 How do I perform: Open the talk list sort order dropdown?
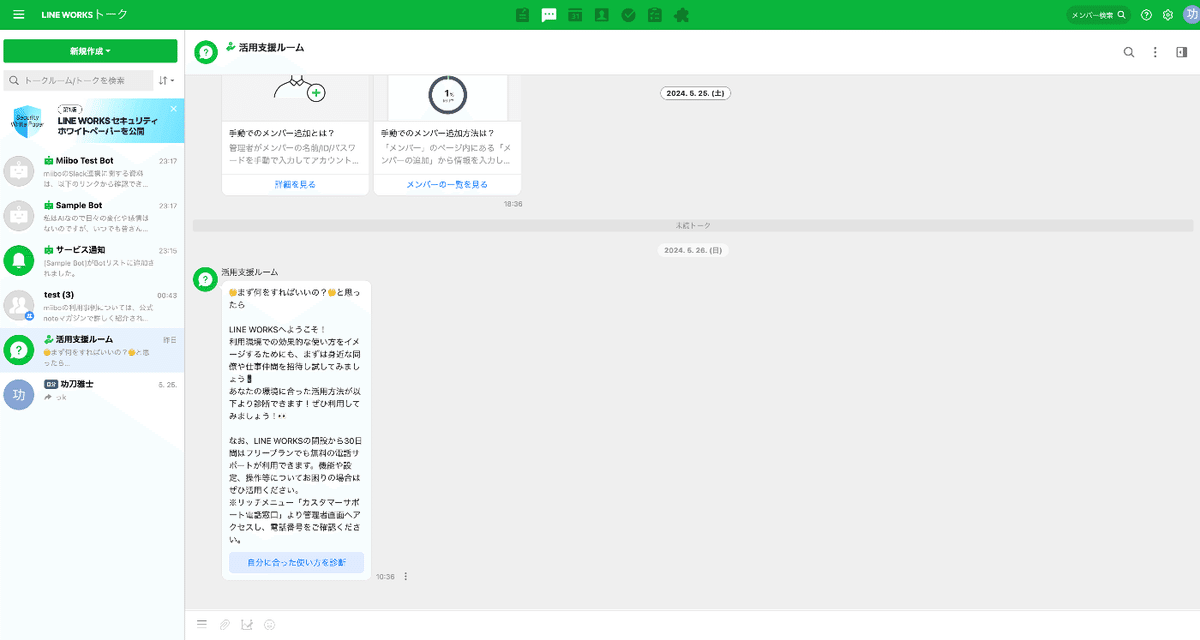pyautogui.click(x=166, y=80)
